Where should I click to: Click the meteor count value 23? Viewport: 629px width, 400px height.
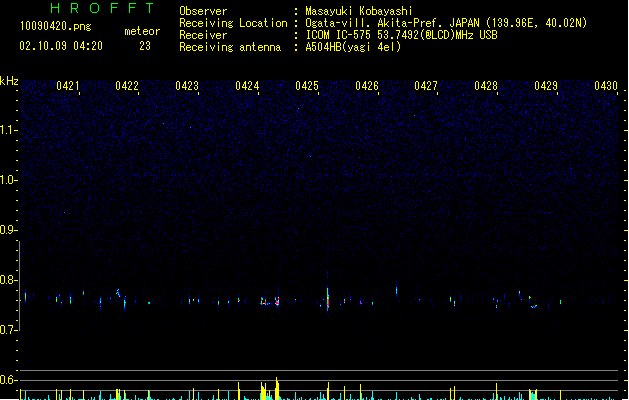point(145,46)
